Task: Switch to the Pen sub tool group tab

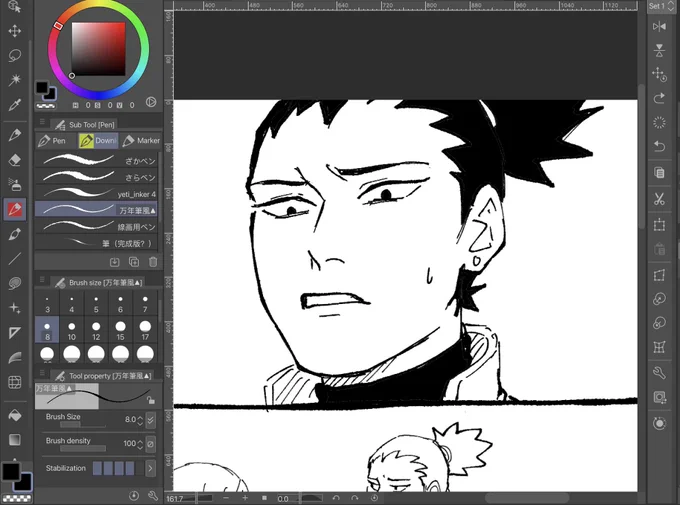Action: click(52, 141)
